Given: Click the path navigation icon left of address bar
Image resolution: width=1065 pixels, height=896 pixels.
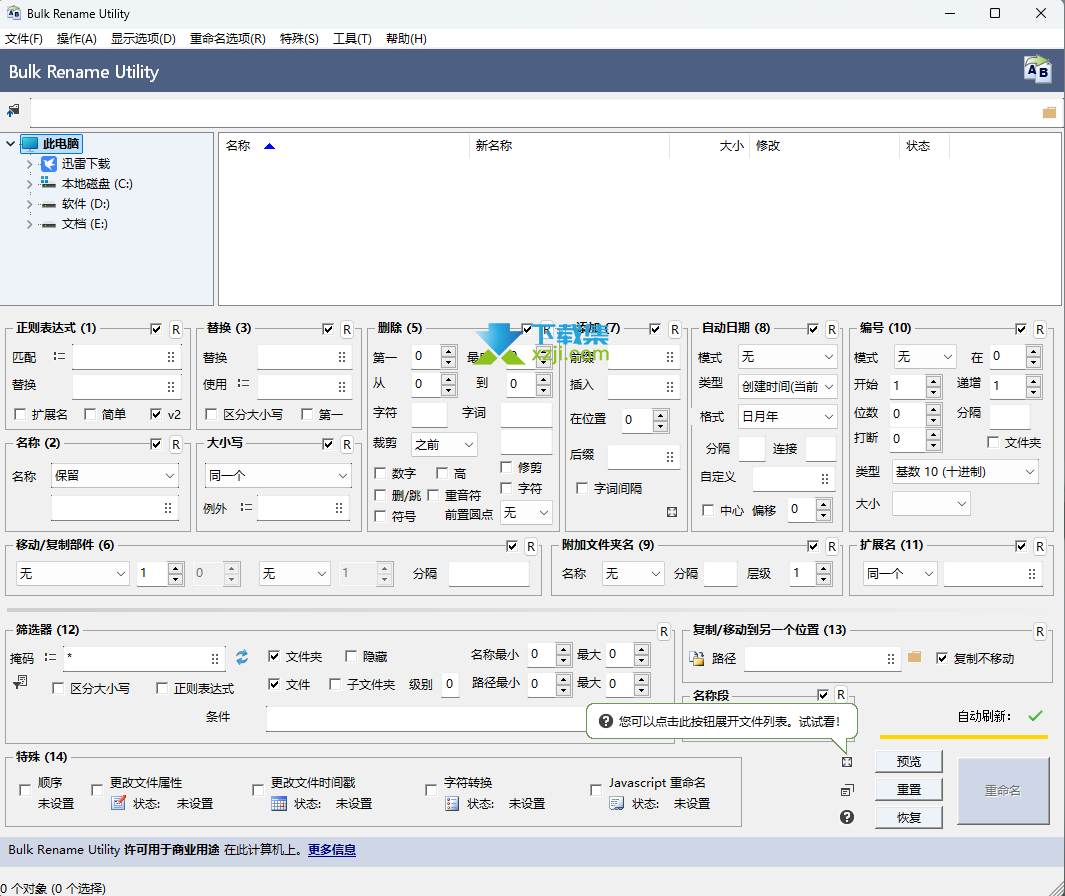Looking at the screenshot, I should point(13,110).
